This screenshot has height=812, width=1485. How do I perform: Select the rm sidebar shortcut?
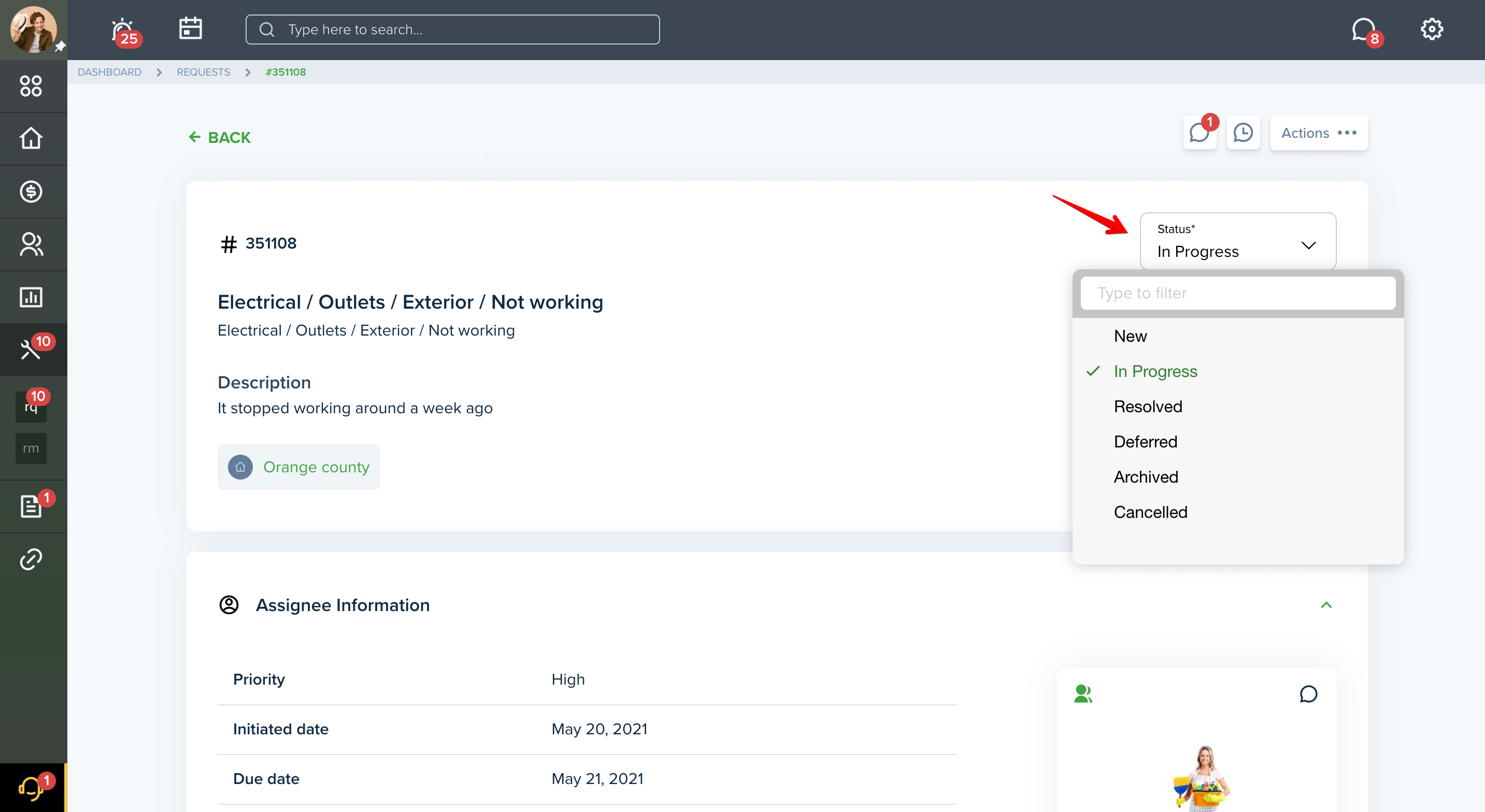pyautogui.click(x=31, y=448)
